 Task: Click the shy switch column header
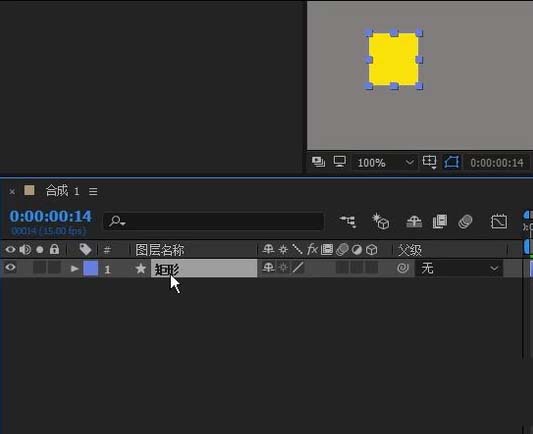(x=269, y=249)
